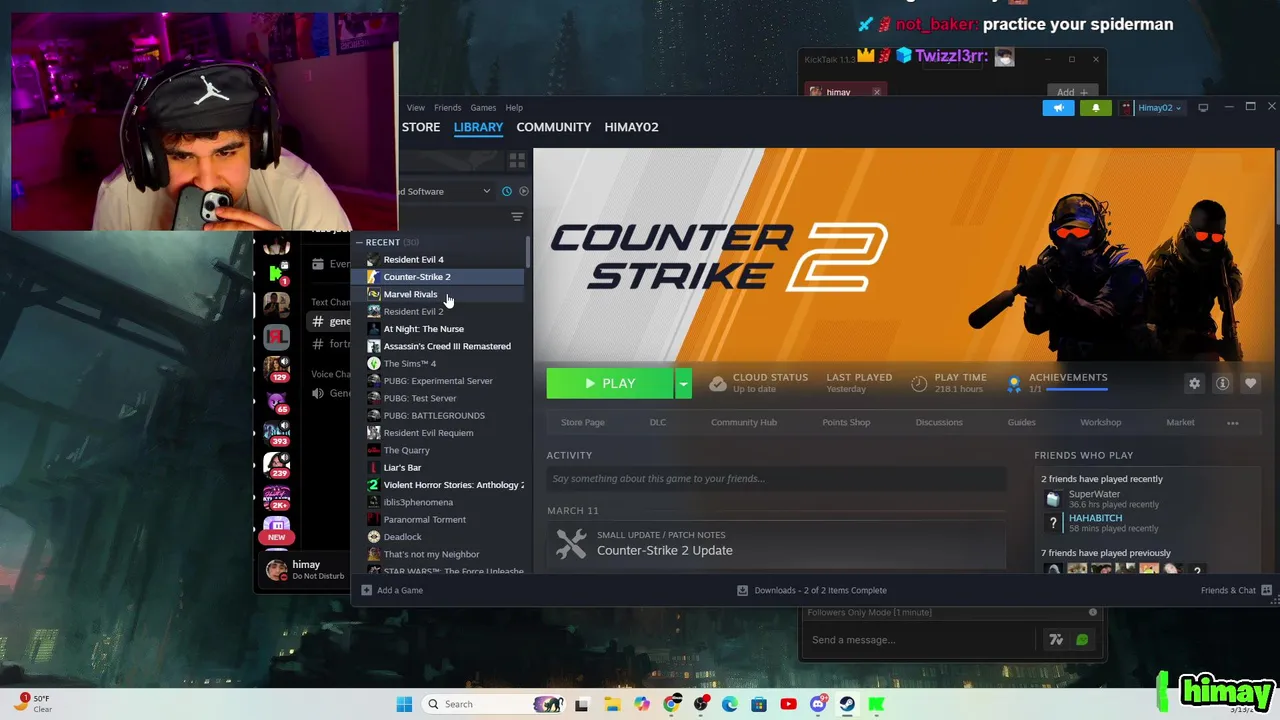Open the Help menu in Steam
Image resolution: width=1280 pixels, height=720 pixels.
tap(514, 108)
